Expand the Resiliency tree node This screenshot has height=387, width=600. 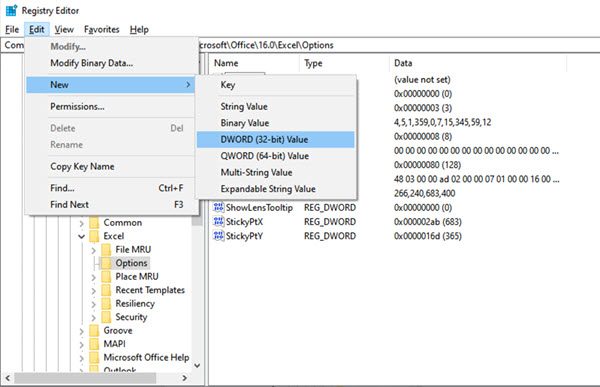tap(94, 304)
